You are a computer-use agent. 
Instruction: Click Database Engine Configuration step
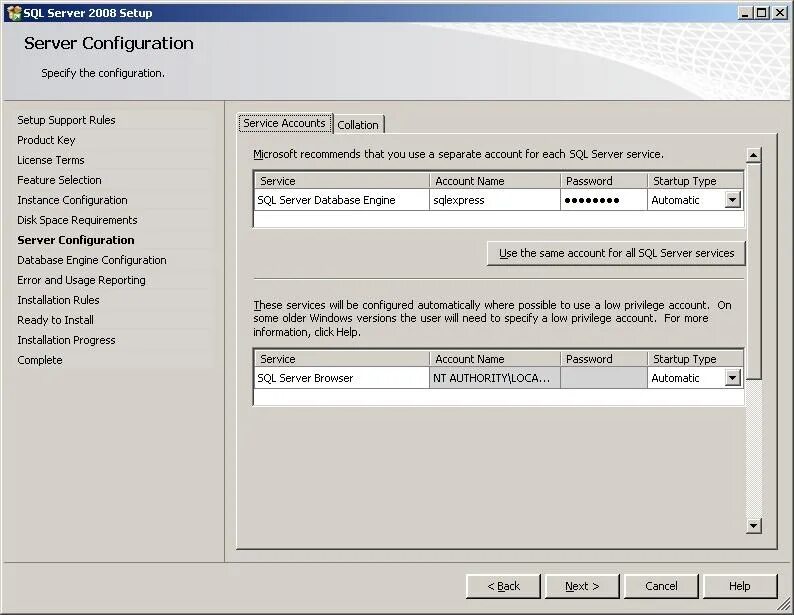click(92, 260)
